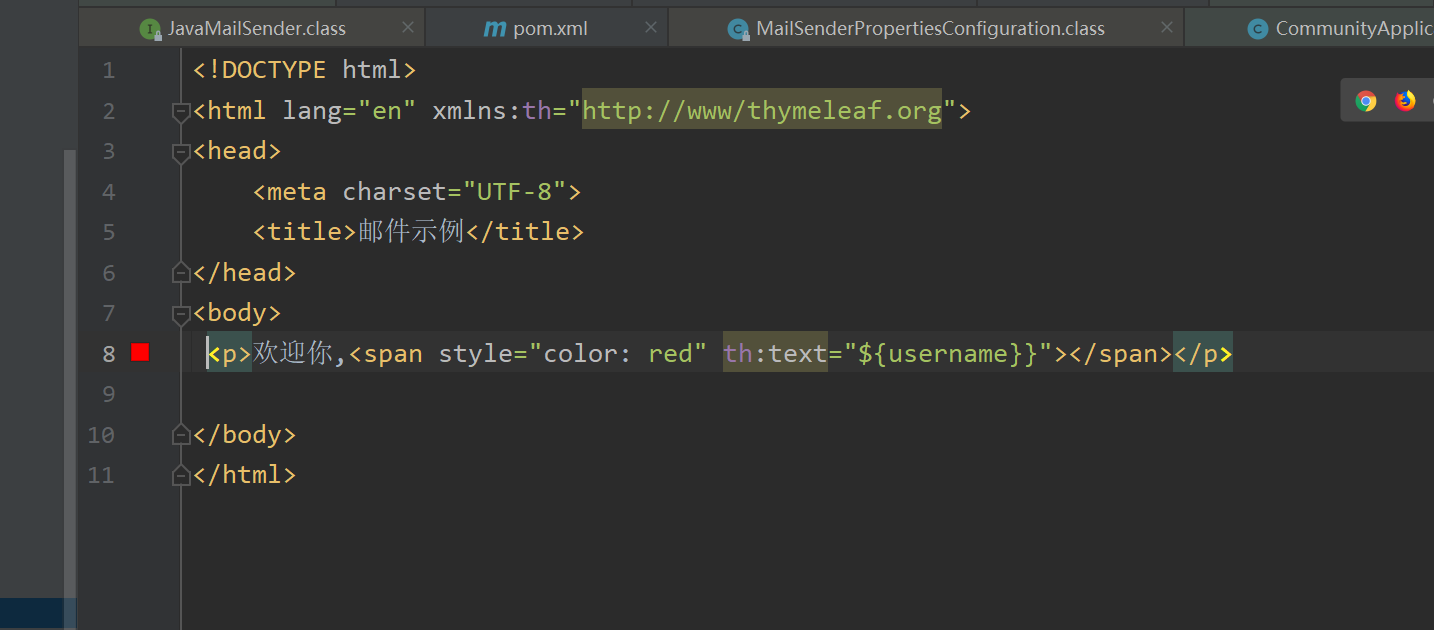Click fold marker at closing head tag
The height and width of the screenshot is (630, 1434).
click(x=181, y=272)
